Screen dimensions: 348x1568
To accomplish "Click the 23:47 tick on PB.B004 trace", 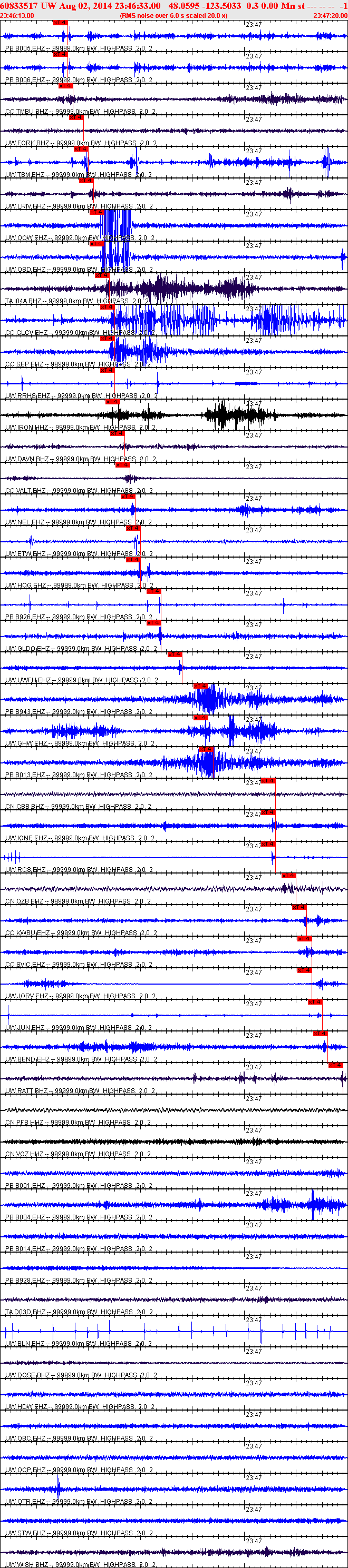I will [254, 1194].
